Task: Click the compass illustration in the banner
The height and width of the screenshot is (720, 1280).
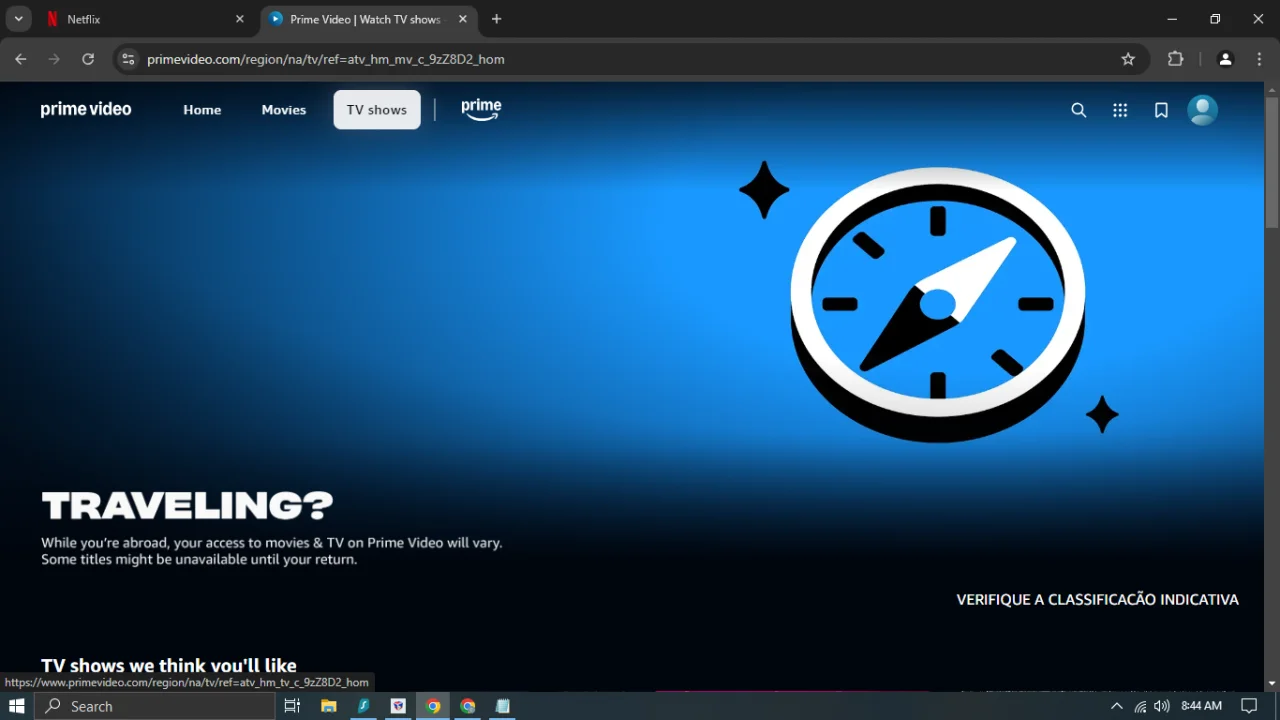Action: 937,302
